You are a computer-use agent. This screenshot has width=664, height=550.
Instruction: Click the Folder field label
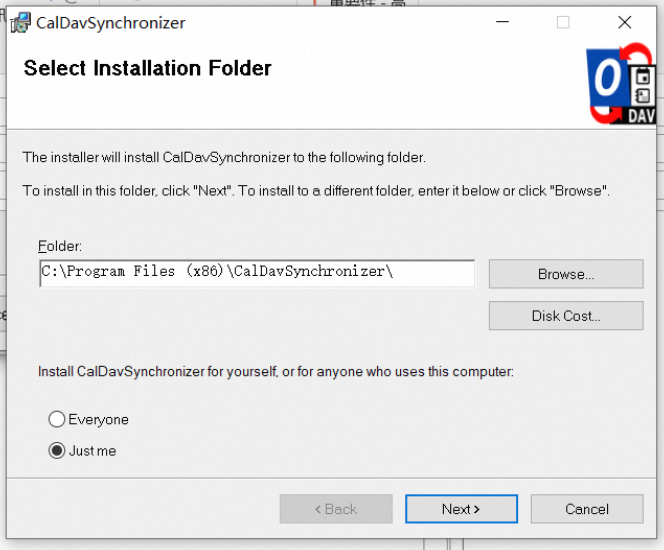(x=59, y=246)
